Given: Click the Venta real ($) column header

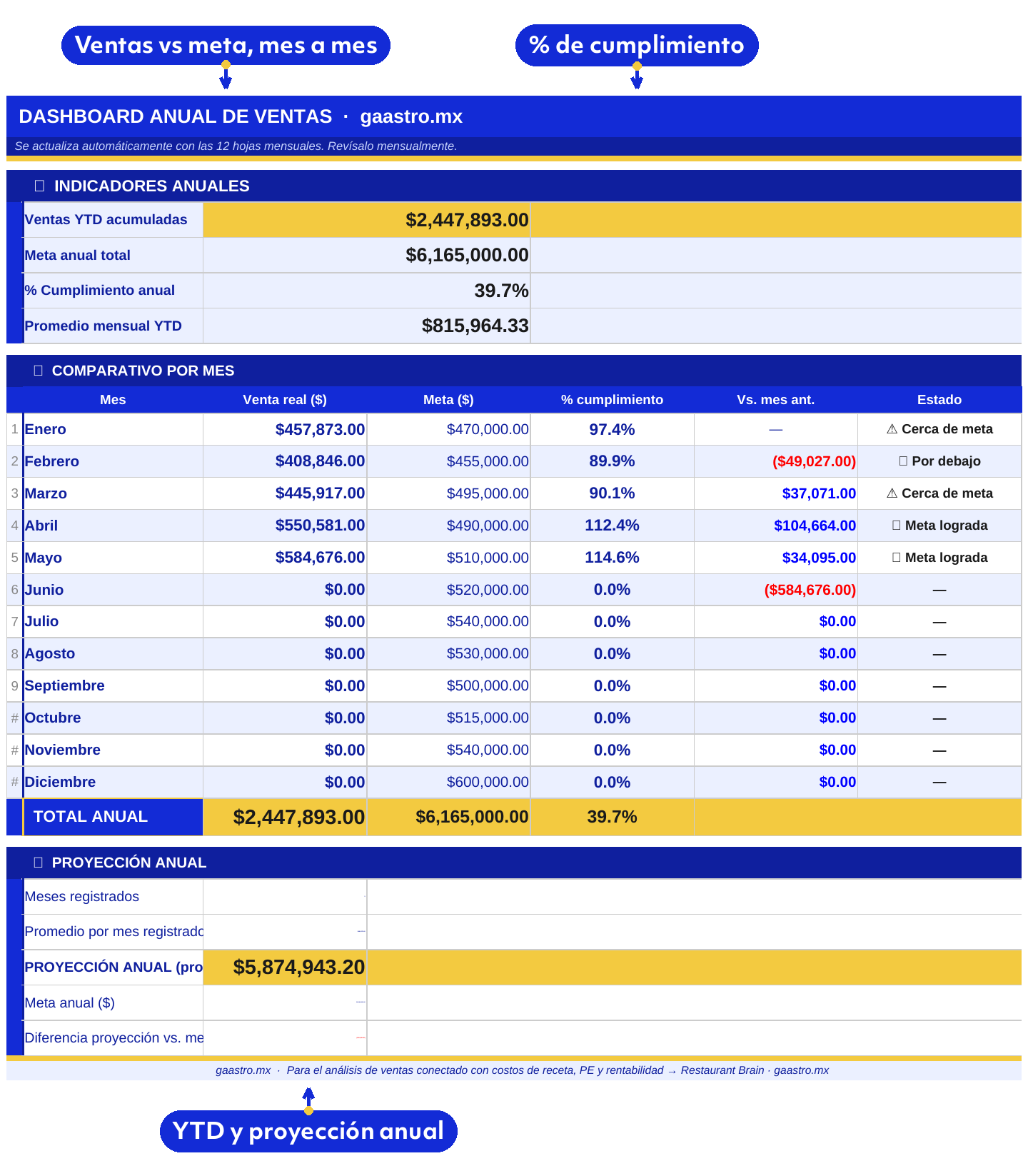Looking at the screenshot, I should (285, 400).
